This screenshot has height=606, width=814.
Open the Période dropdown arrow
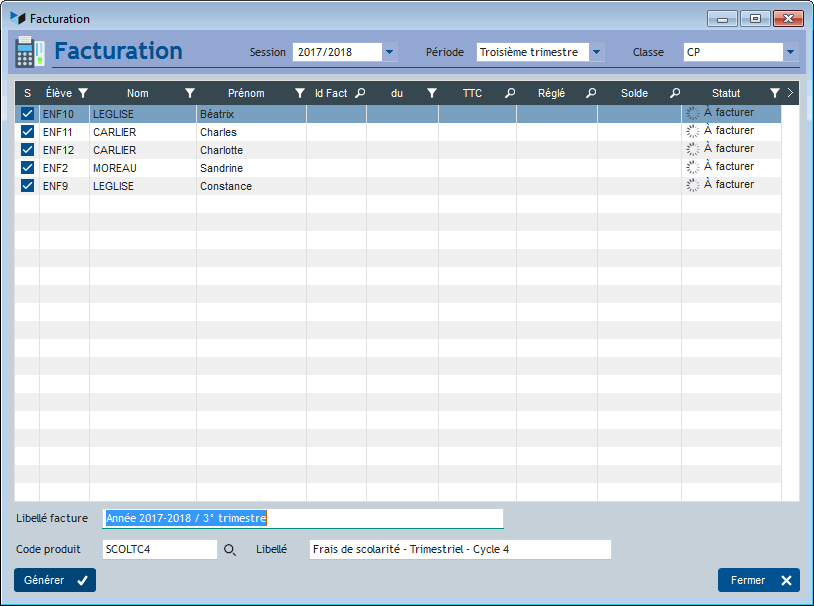(596, 52)
